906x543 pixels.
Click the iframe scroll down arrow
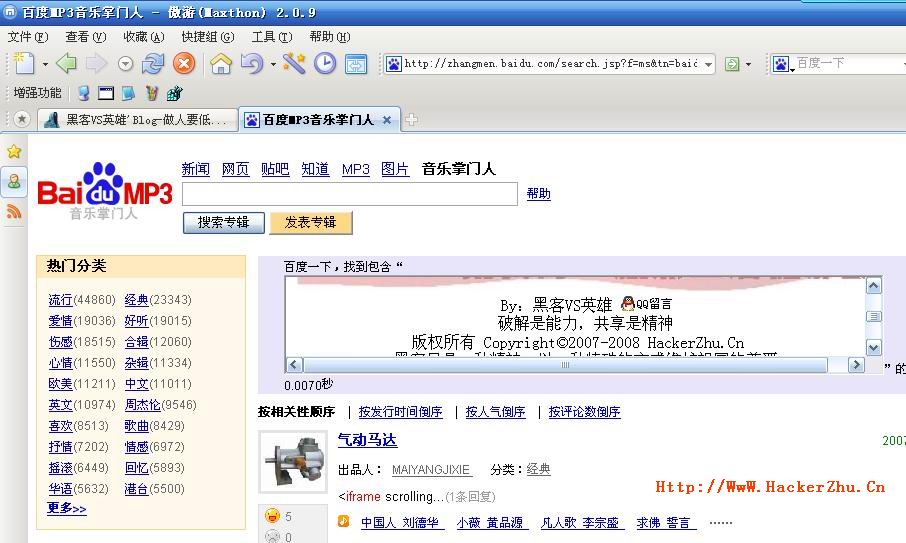(874, 347)
